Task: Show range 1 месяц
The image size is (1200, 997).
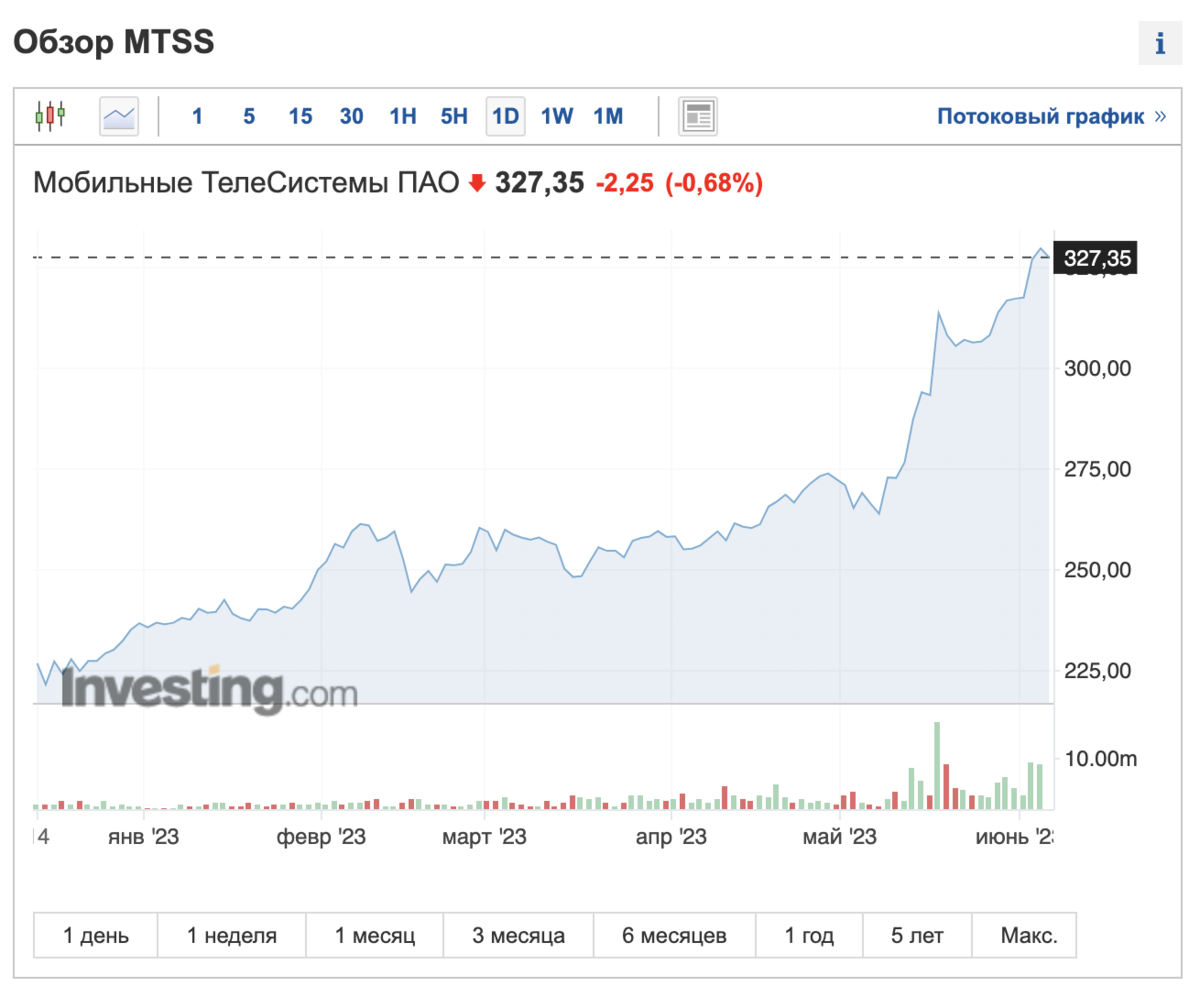Action: 375,937
